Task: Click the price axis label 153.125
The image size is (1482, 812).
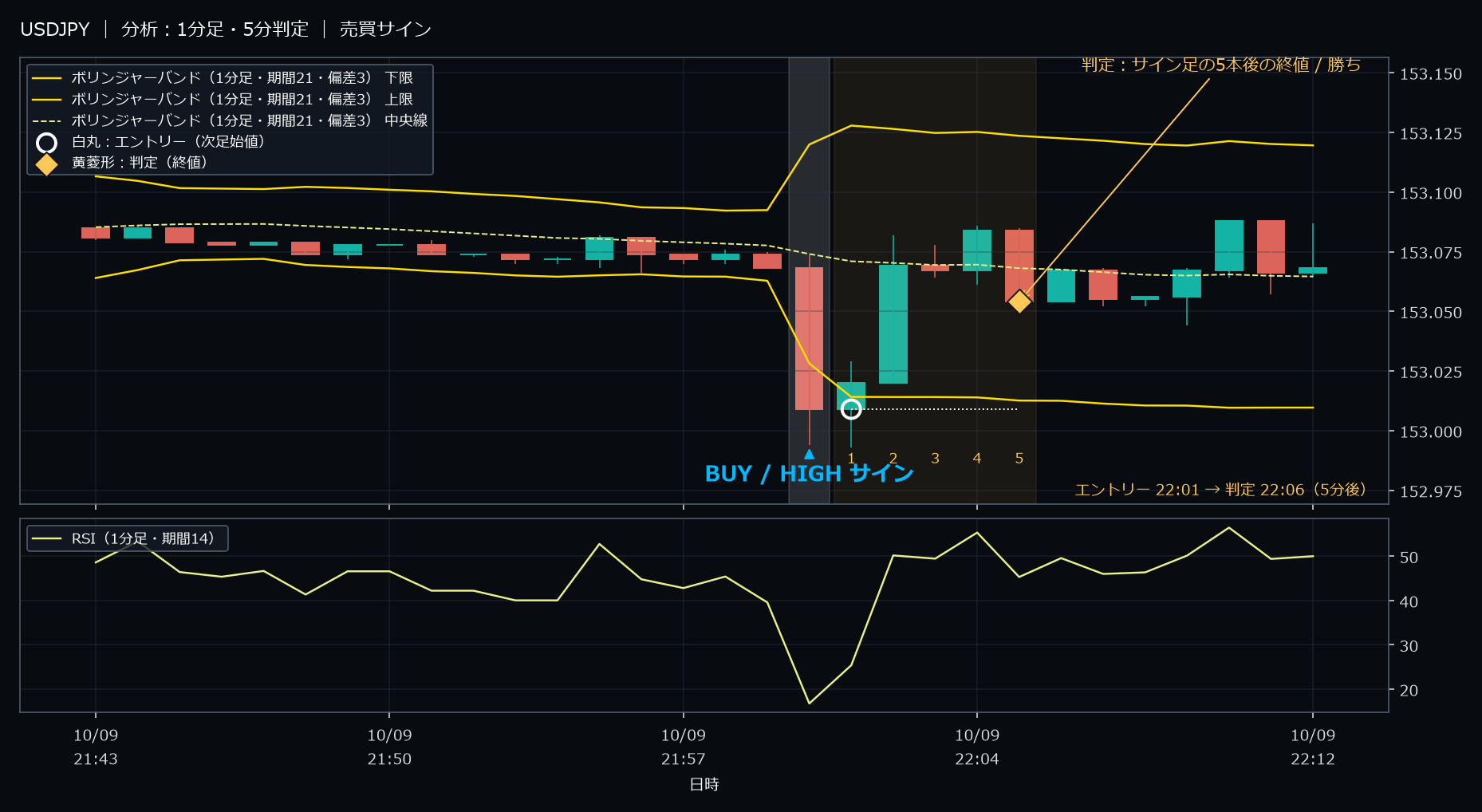Action: coord(1431,134)
